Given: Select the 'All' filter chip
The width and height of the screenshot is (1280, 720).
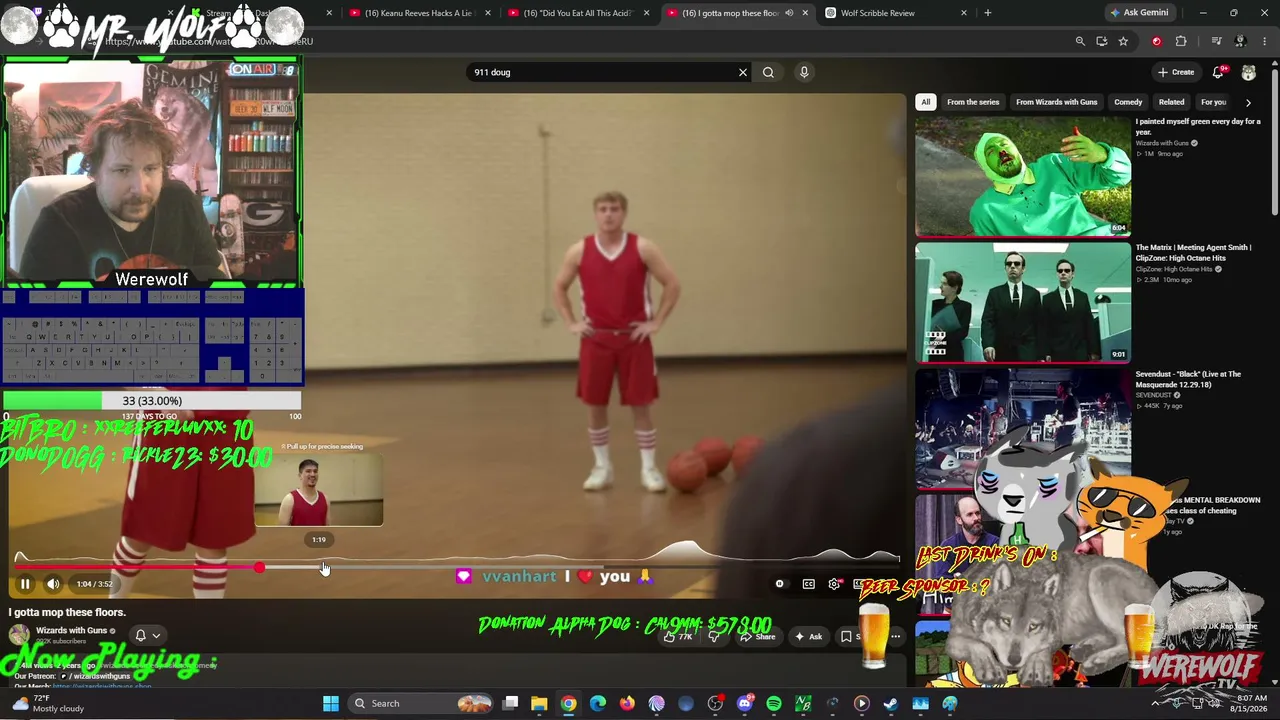Looking at the screenshot, I should (926, 102).
